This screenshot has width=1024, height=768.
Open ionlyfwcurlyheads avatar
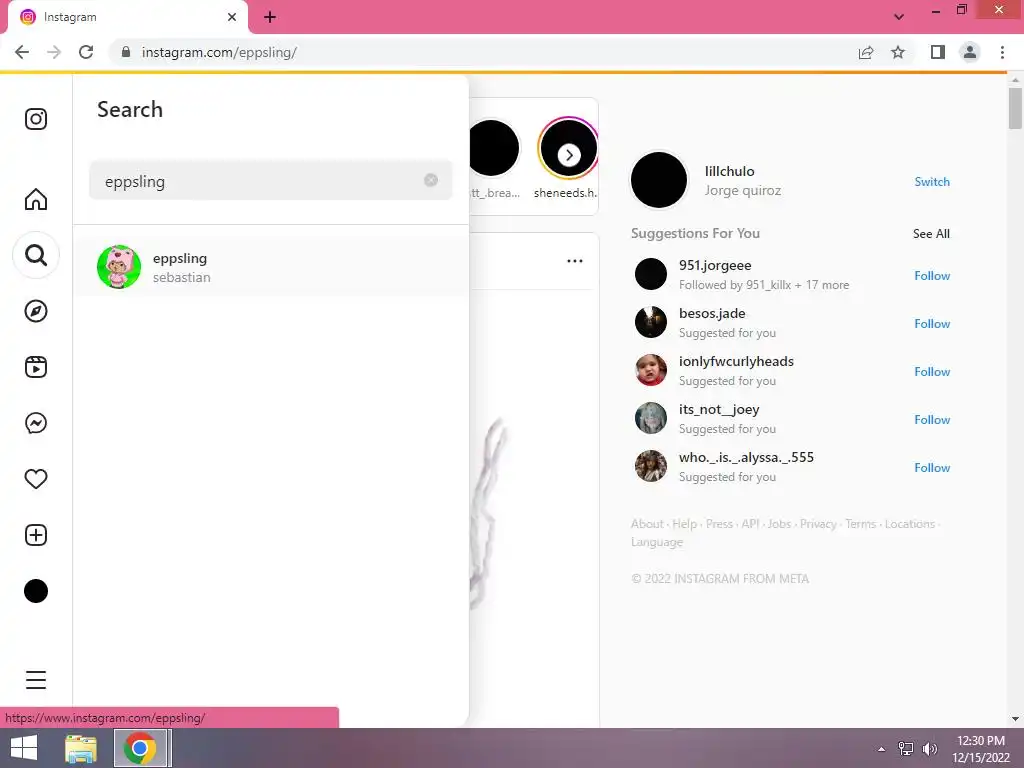click(651, 370)
